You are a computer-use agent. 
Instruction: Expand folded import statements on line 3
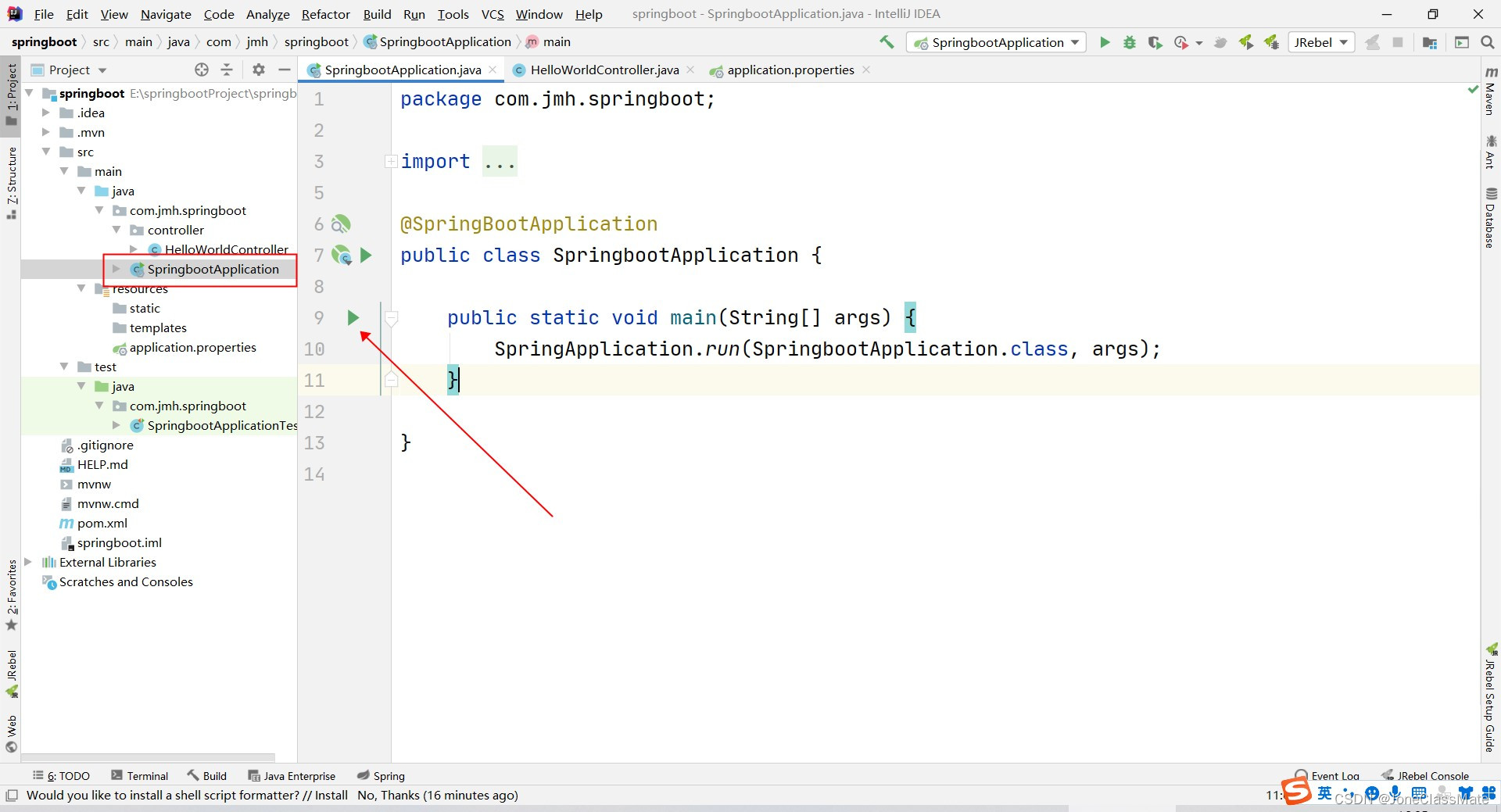391,162
